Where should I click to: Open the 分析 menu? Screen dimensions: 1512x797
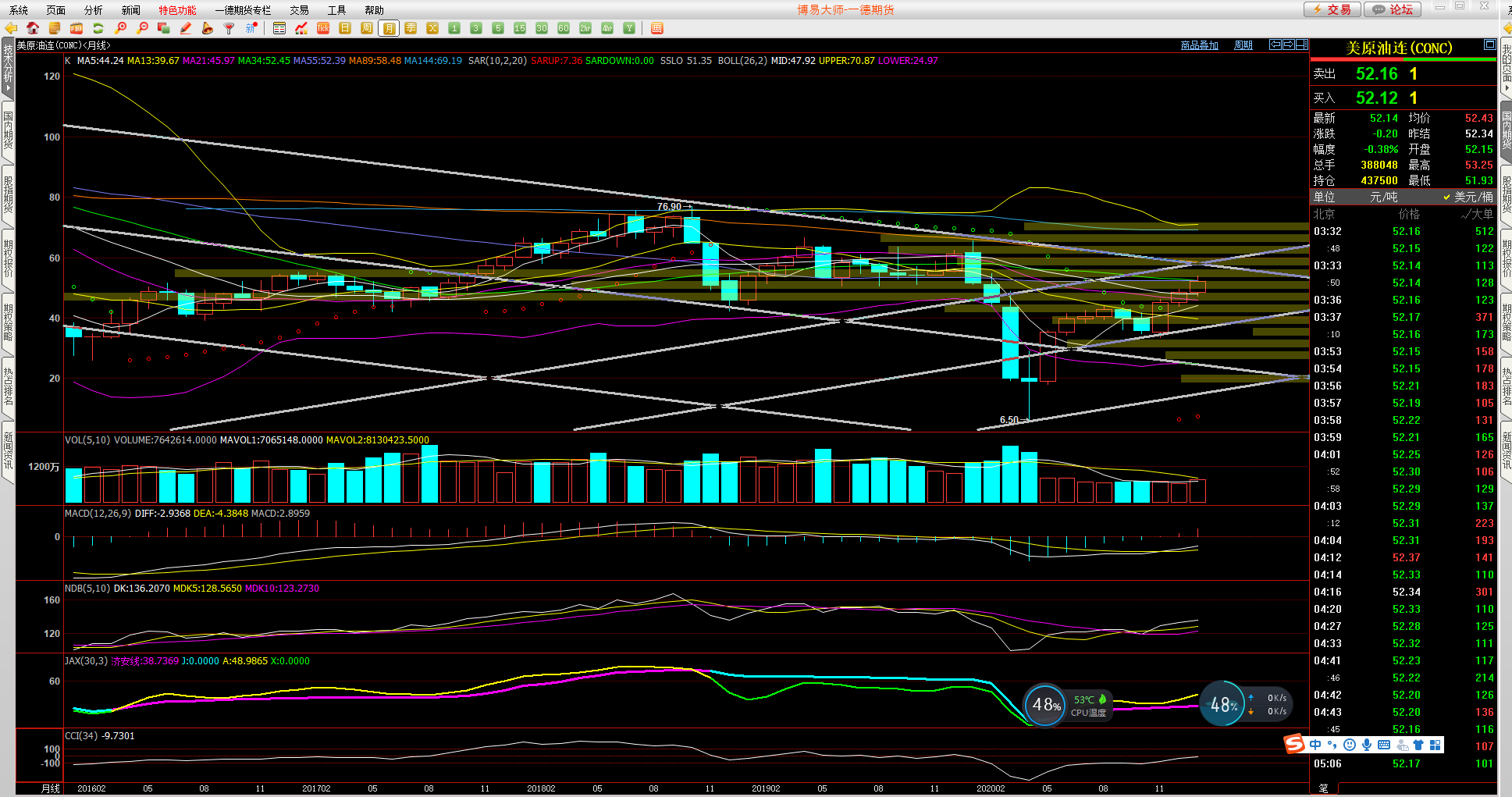(94, 10)
